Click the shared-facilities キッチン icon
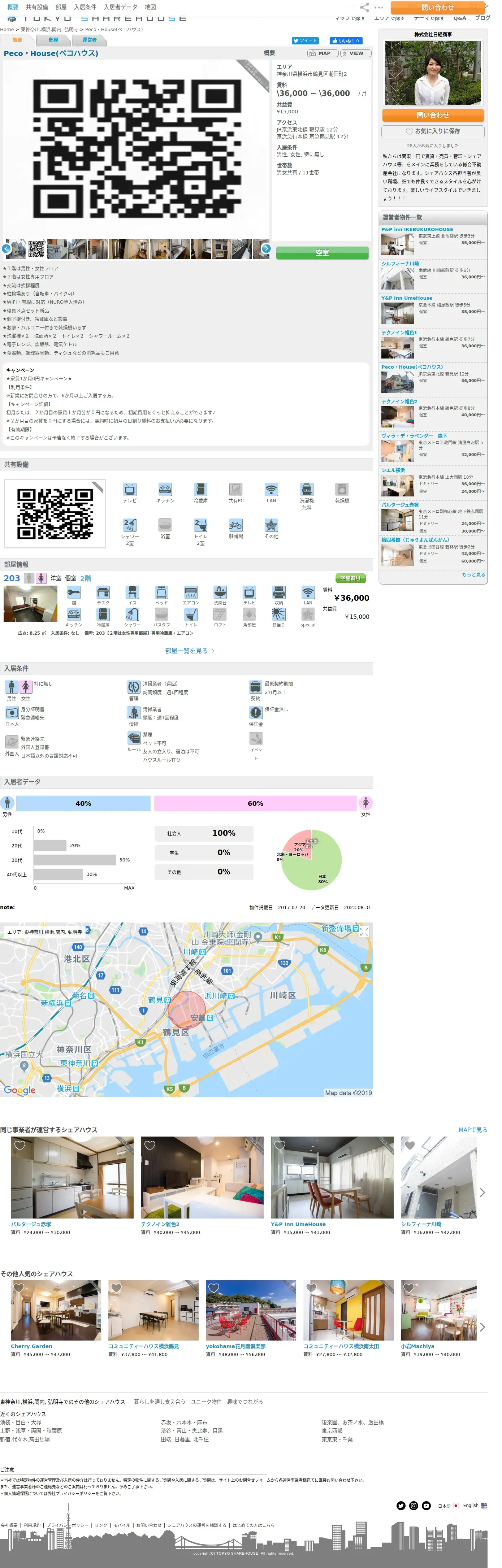Image resolution: width=502 pixels, height=1568 pixels. (x=165, y=490)
